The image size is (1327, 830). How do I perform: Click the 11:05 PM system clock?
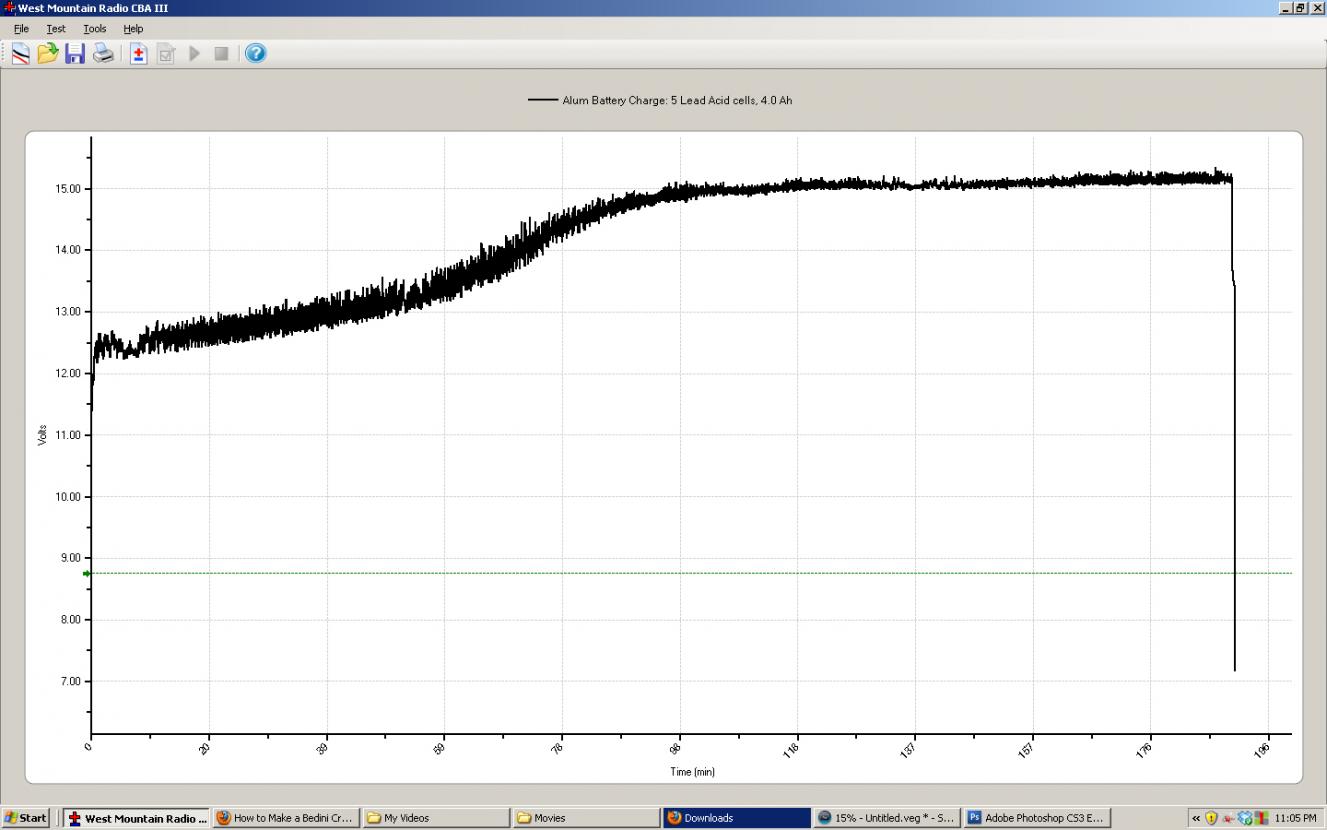1295,818
